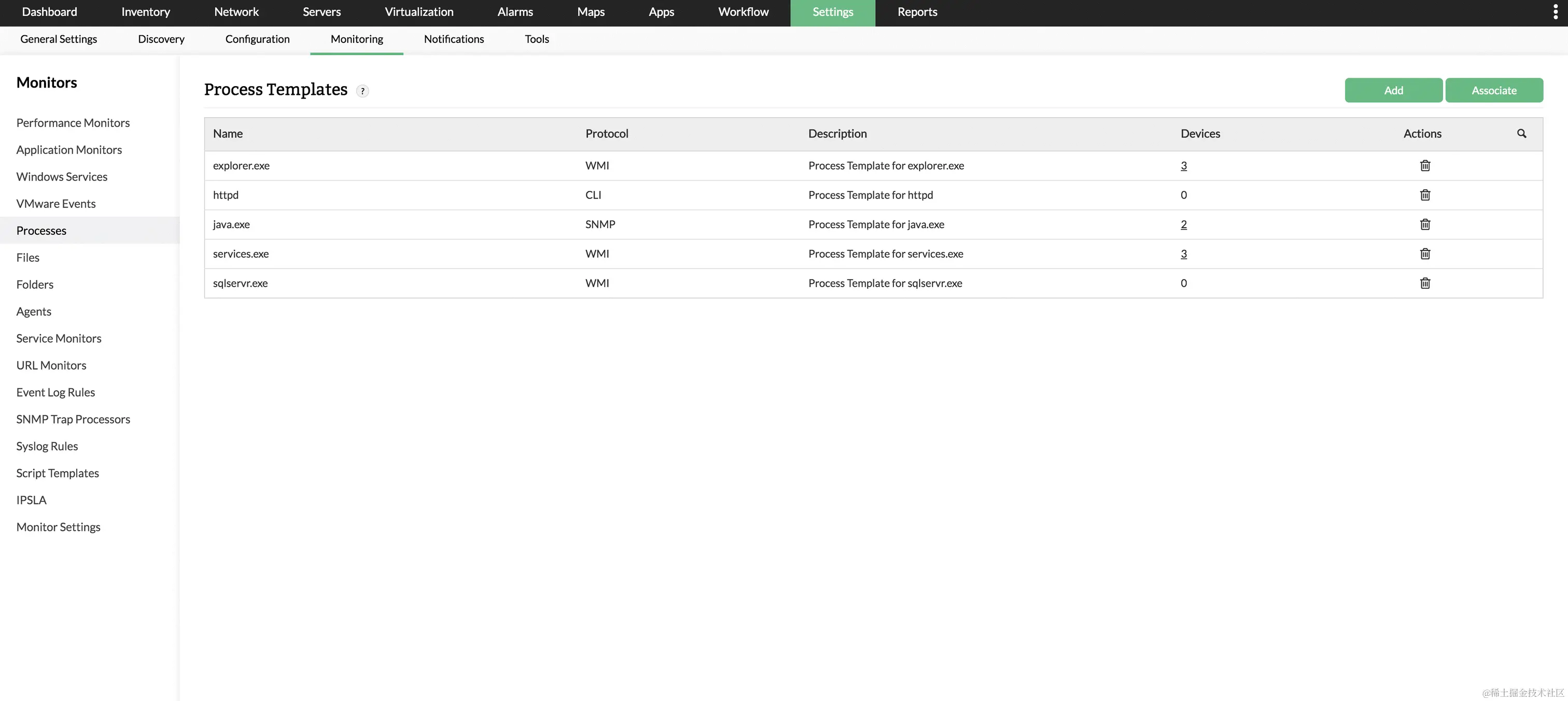Open Script Templates in sidebar
1568x701 pixels.
[57, 473]
